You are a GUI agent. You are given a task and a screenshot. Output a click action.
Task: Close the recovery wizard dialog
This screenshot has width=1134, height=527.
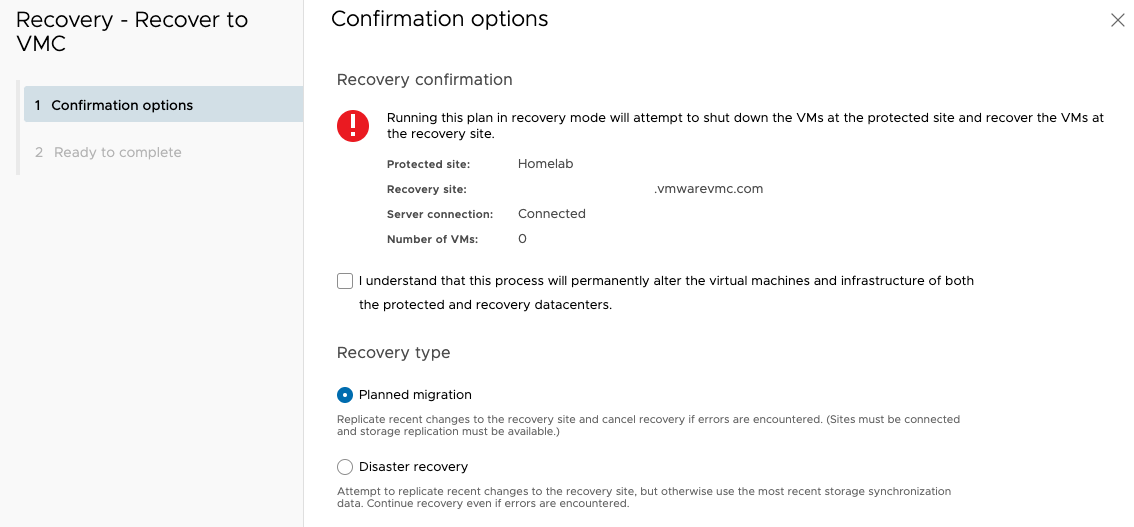1118,20
